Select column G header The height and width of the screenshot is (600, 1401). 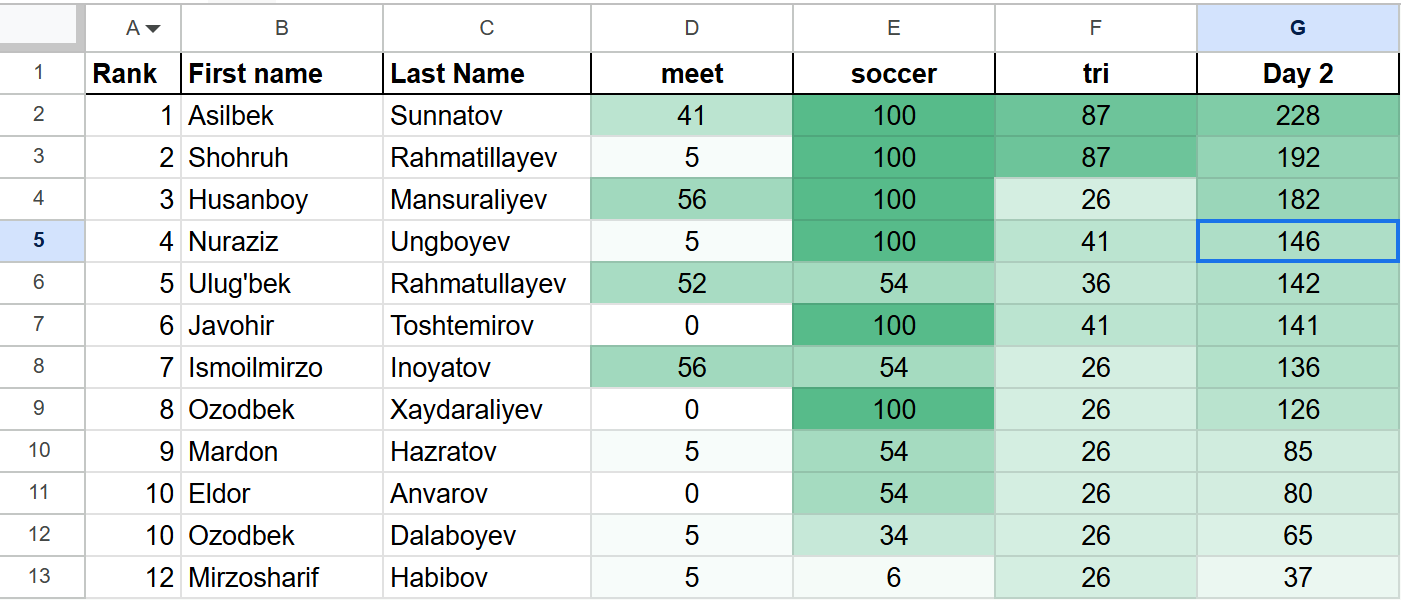[1298, 28]
